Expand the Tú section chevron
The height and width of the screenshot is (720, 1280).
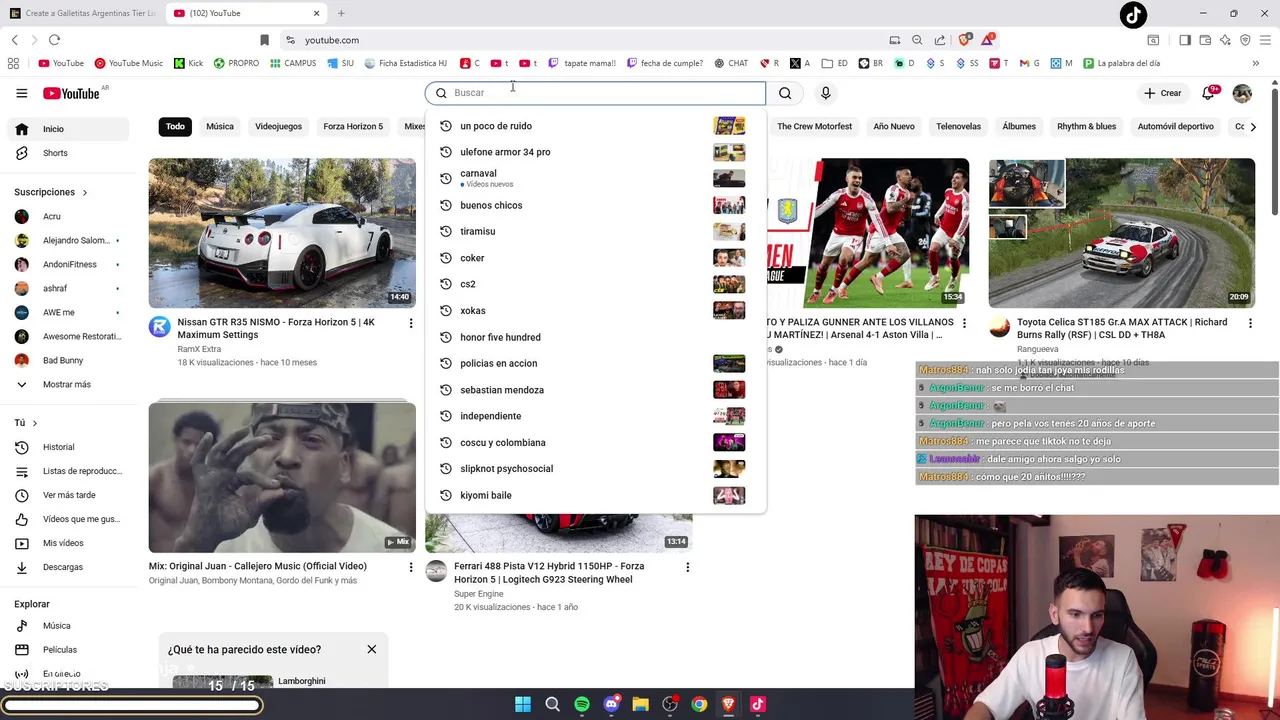(35, 423)
